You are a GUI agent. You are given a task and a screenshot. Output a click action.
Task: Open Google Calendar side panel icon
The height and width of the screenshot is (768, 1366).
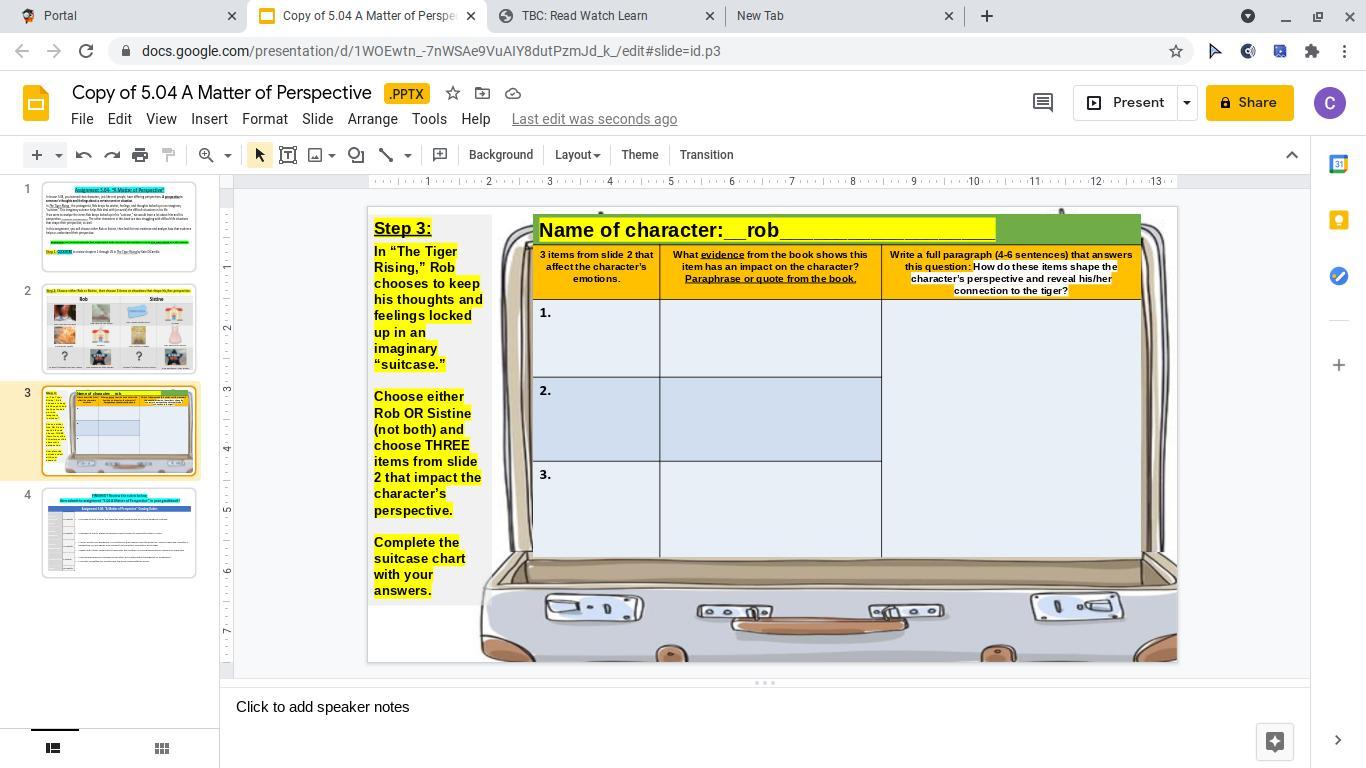1338,165
